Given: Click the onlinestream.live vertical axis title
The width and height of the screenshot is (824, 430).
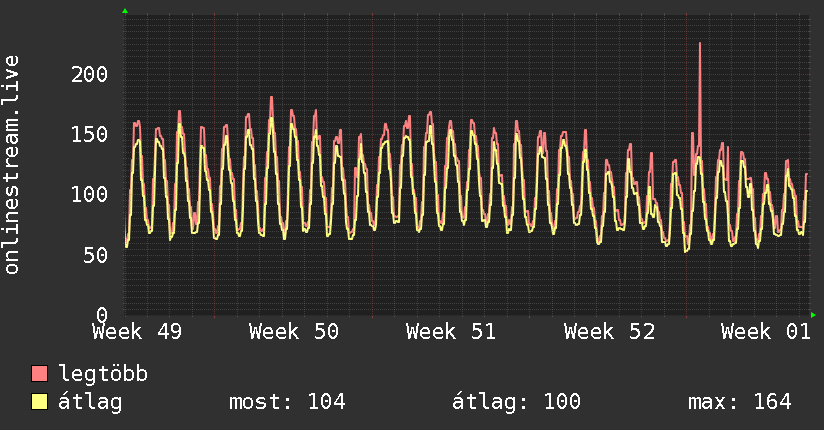Looking at the screenshot, I should pos(12,165).
